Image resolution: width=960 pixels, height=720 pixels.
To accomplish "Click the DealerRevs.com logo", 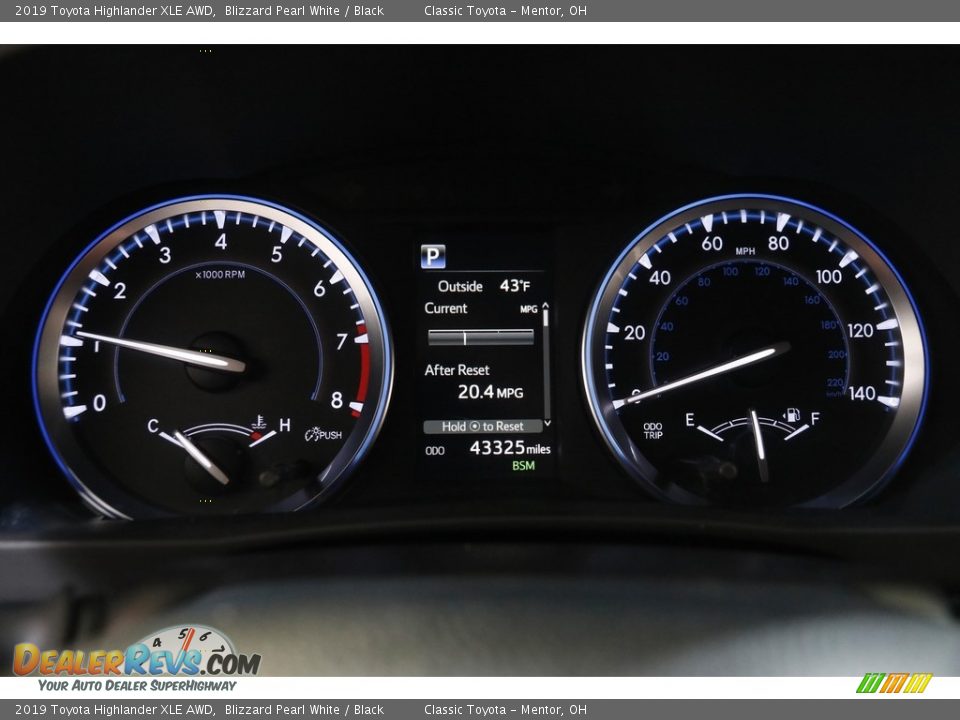I will (136, 659).
